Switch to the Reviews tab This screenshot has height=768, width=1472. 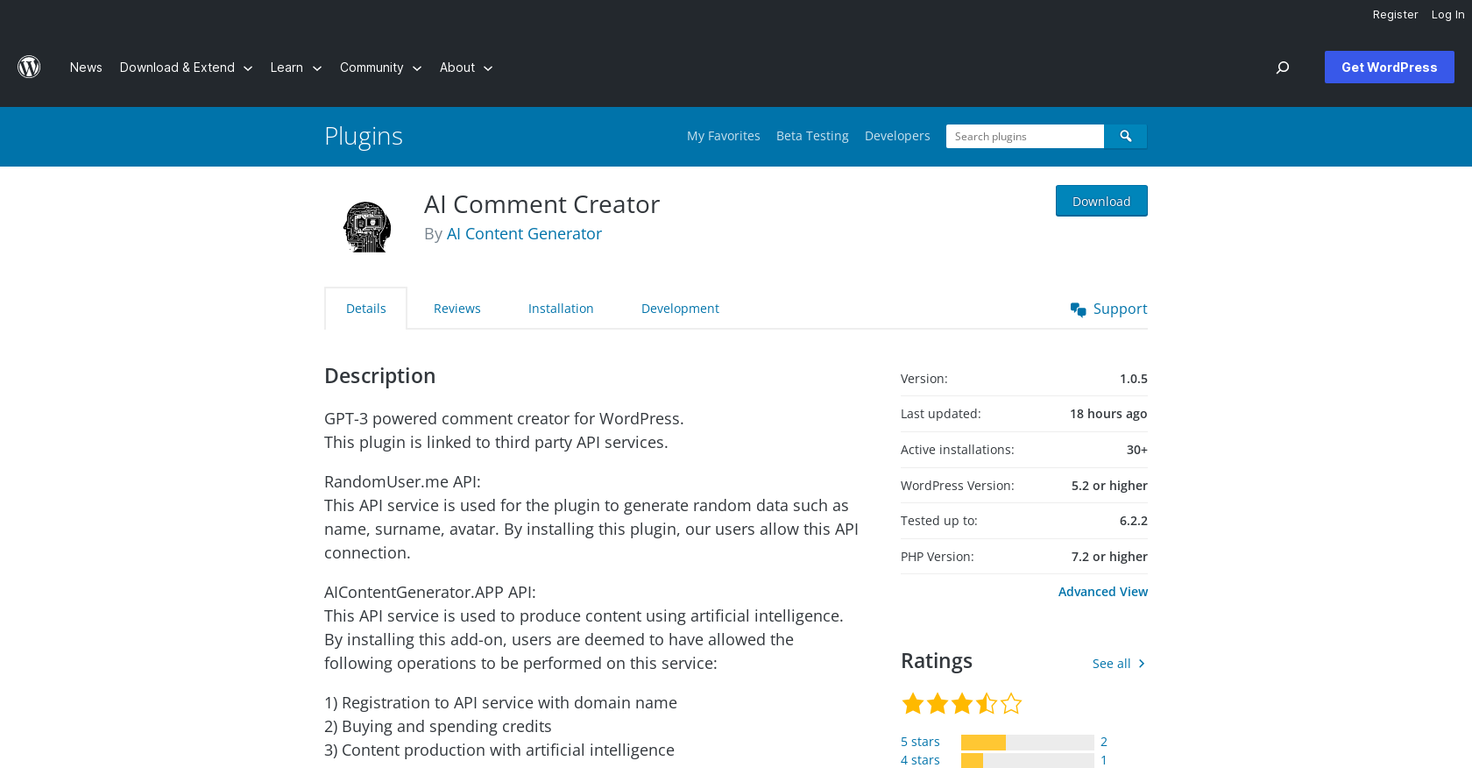point(457,308)
